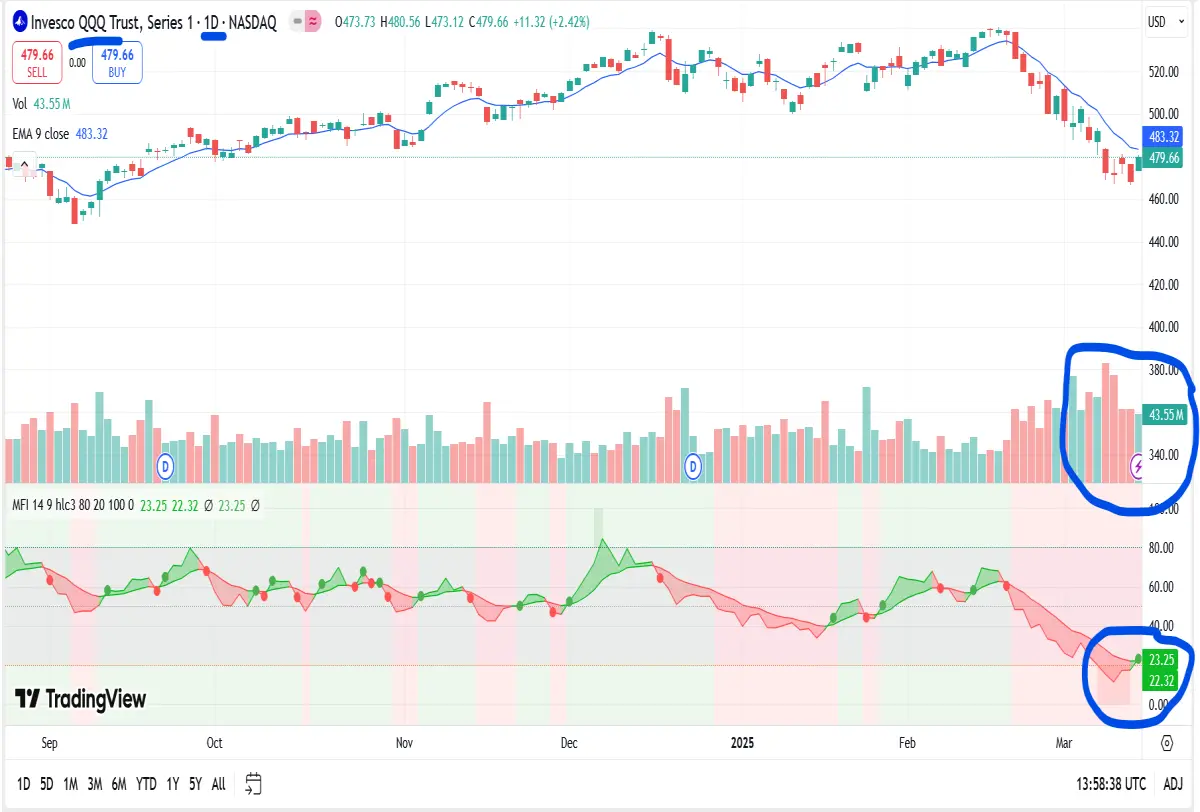1200x812 pixels.
Task: Select the Vol 43.55 M indicator legend
Action: pyautogui.click(x=41, y=104)
